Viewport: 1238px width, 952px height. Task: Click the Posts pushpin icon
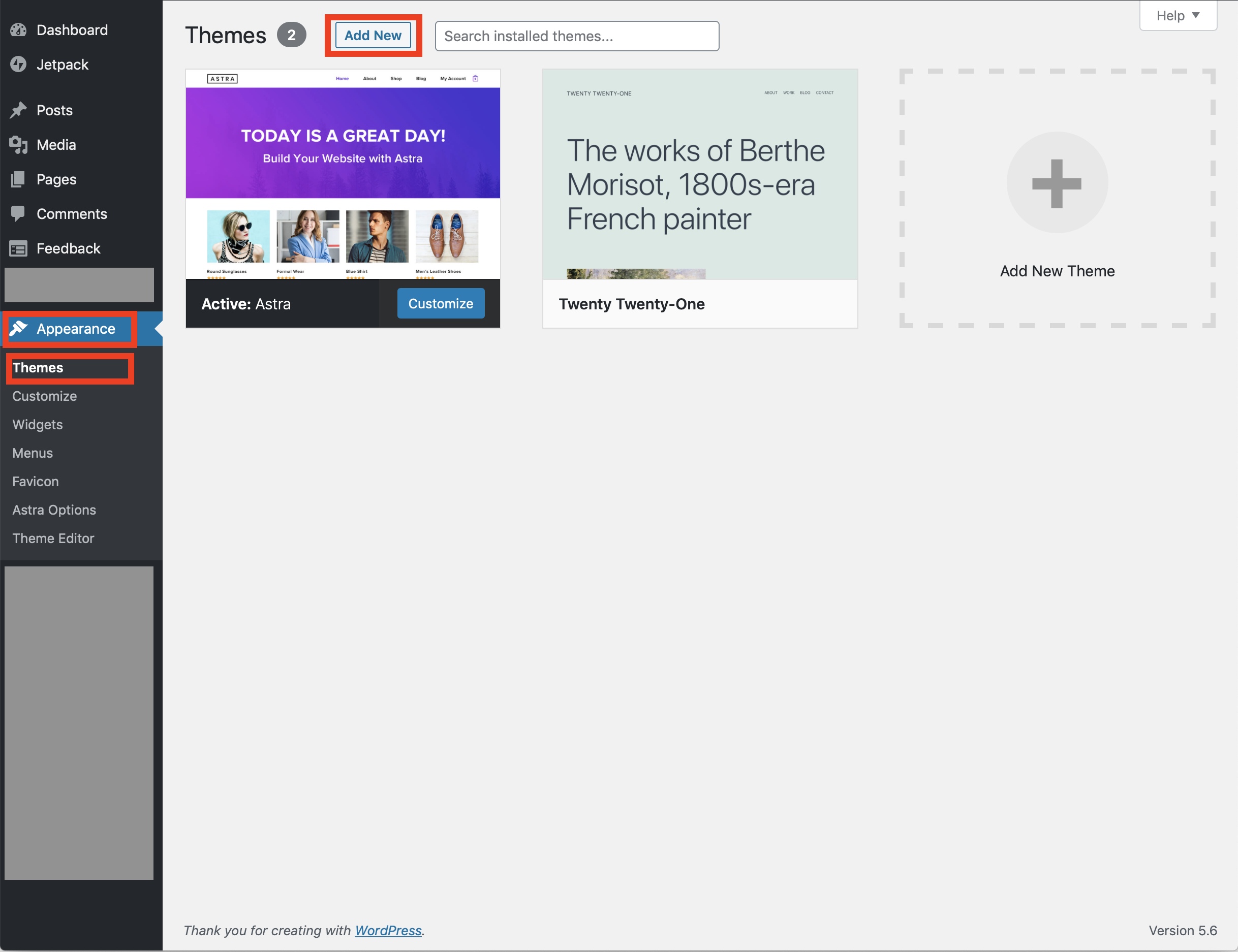[x=18, y=111]
